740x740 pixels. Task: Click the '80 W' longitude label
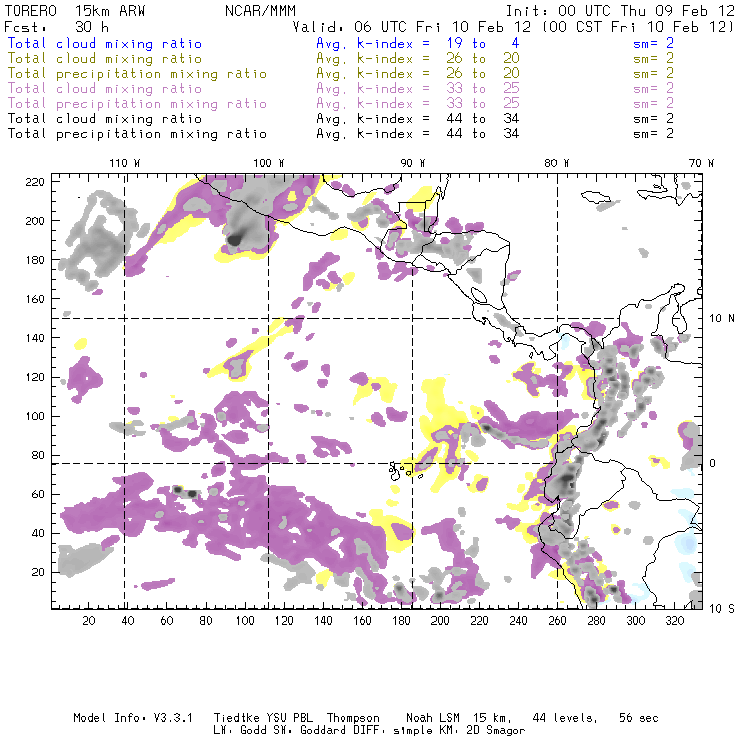pos(557,163)
